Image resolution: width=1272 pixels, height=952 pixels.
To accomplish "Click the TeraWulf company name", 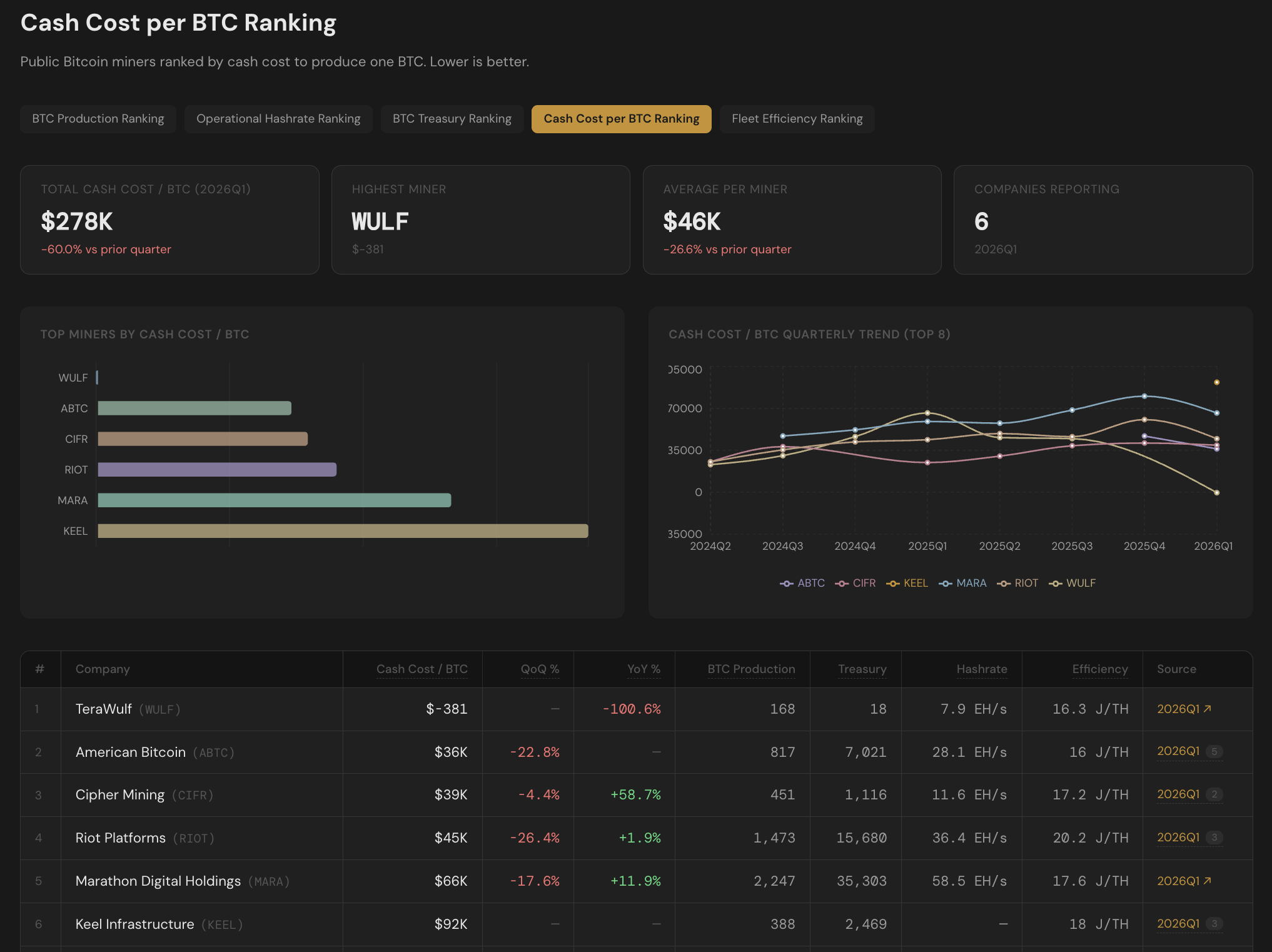I will pos(104,709).
